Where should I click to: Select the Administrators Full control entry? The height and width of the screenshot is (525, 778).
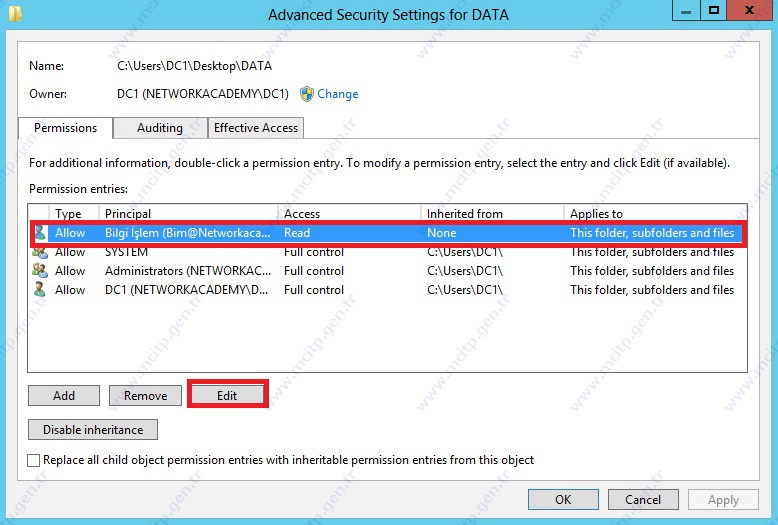387,271
